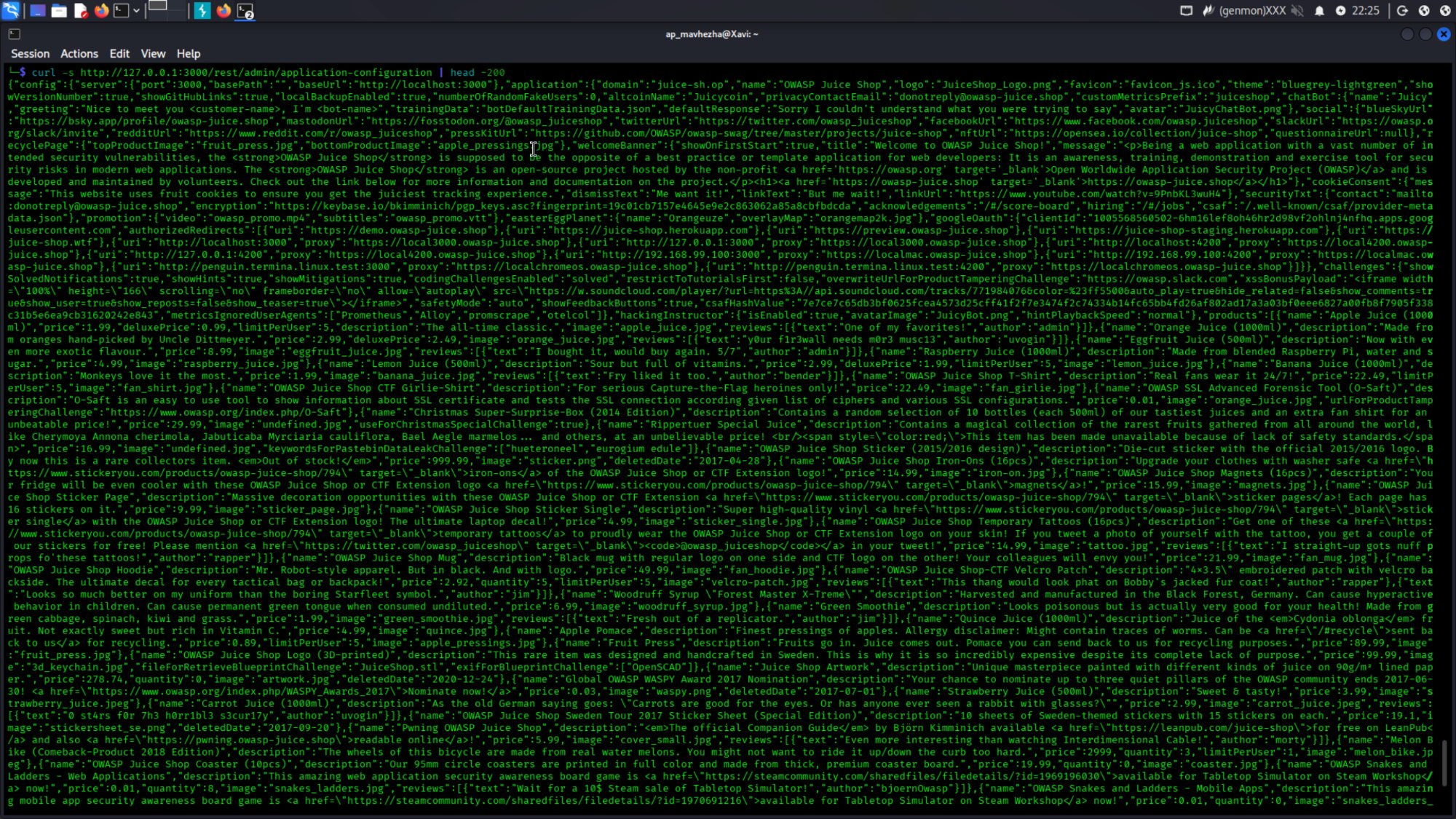Open the clock showing 22:25
The image size is (1456, 819).
coord(1366,11)
